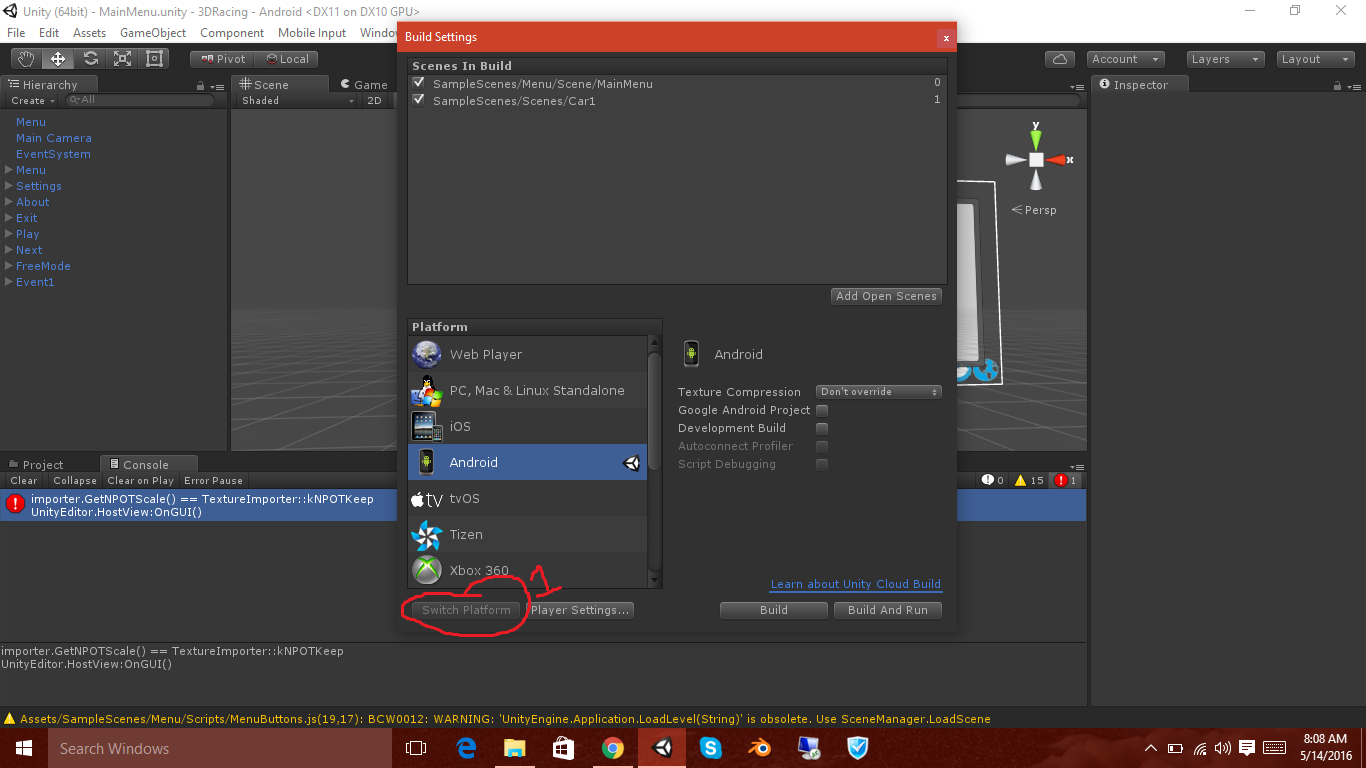Open Google Chrome from the taskbar
This screenshot has width=1366, height=768.
pos(613,748)
